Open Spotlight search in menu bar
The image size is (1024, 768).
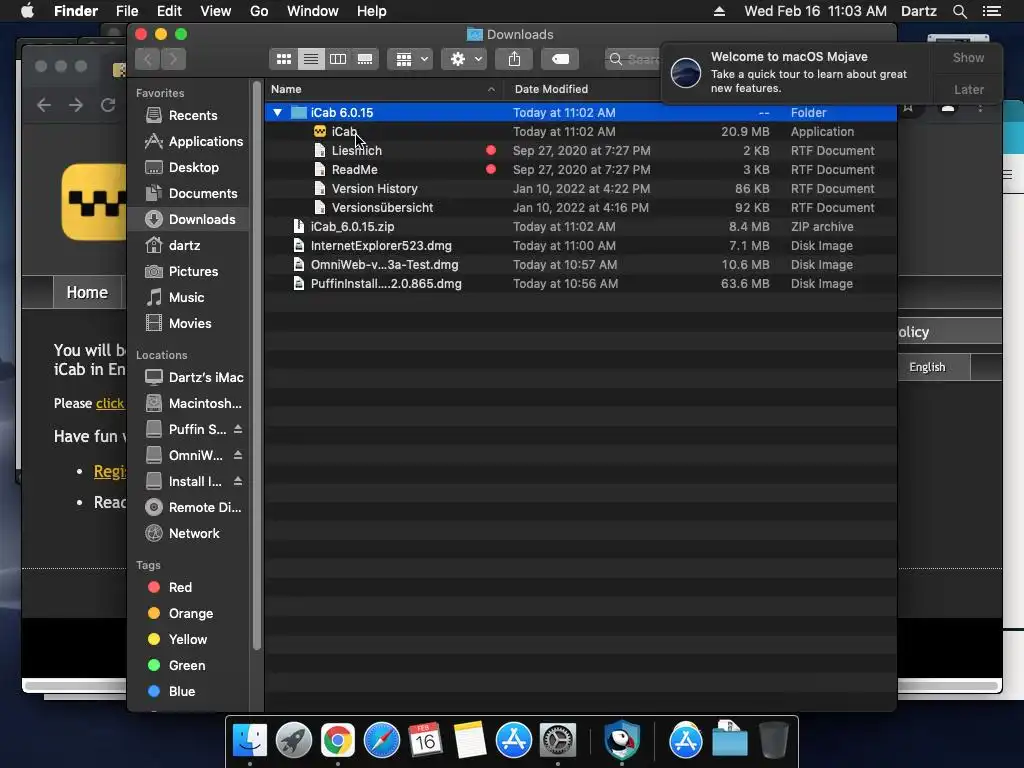coord(959,11)
